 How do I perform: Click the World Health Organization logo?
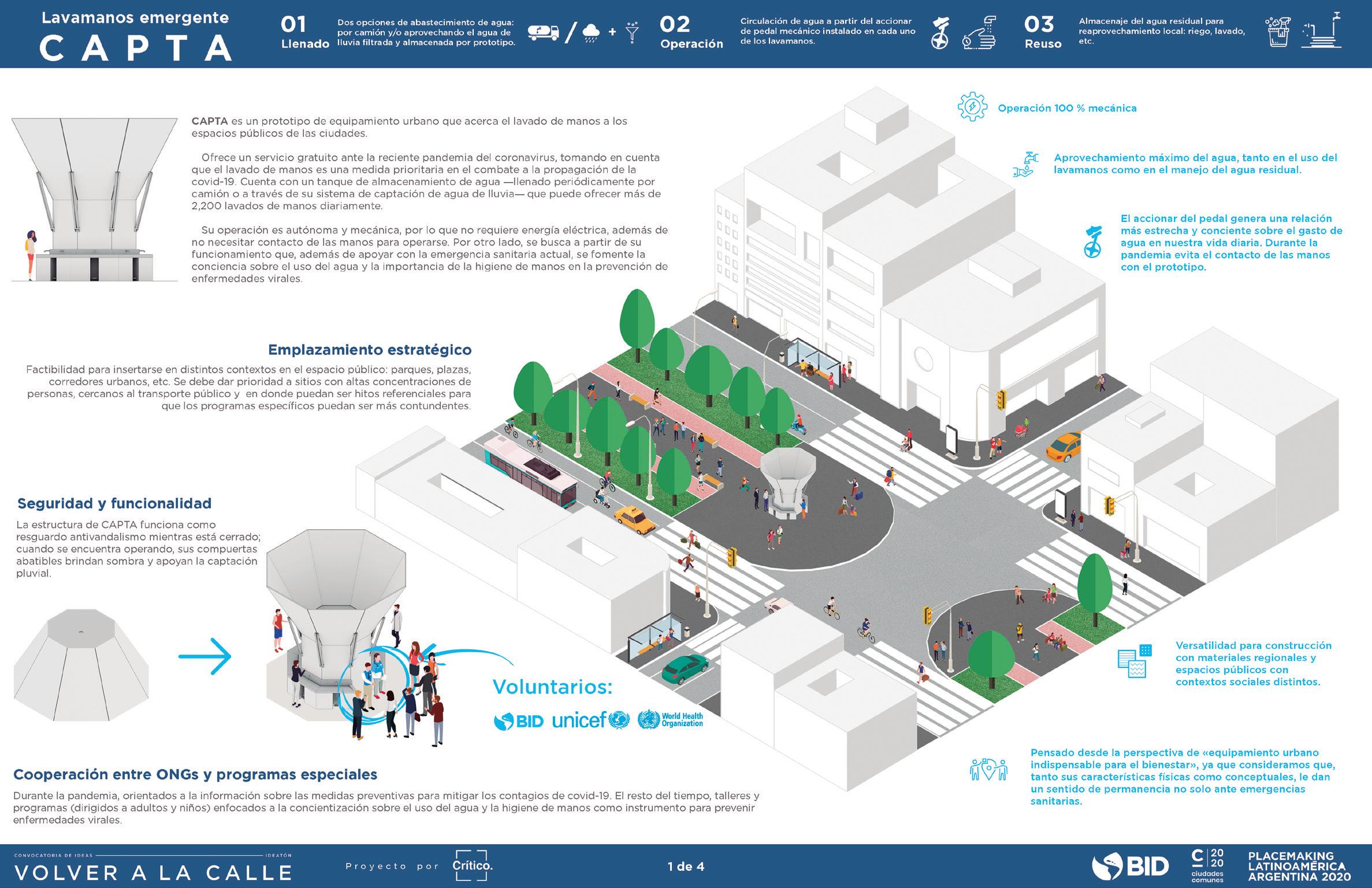click(x=670, y=720)
